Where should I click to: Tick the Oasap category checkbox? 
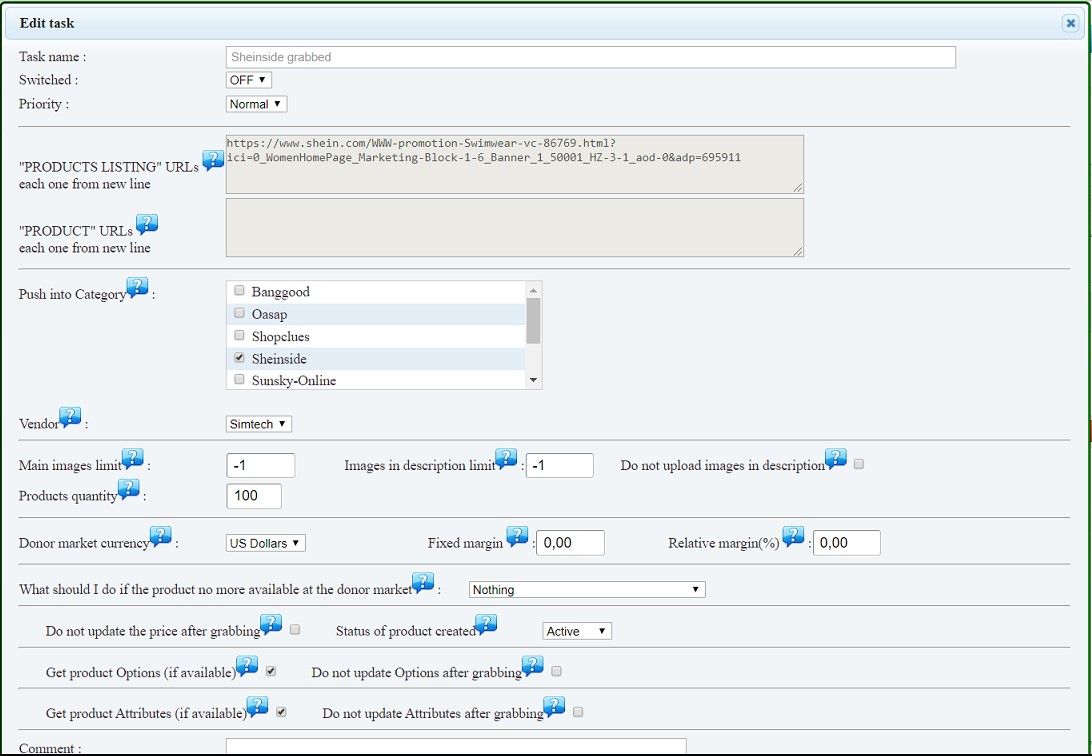240,313
